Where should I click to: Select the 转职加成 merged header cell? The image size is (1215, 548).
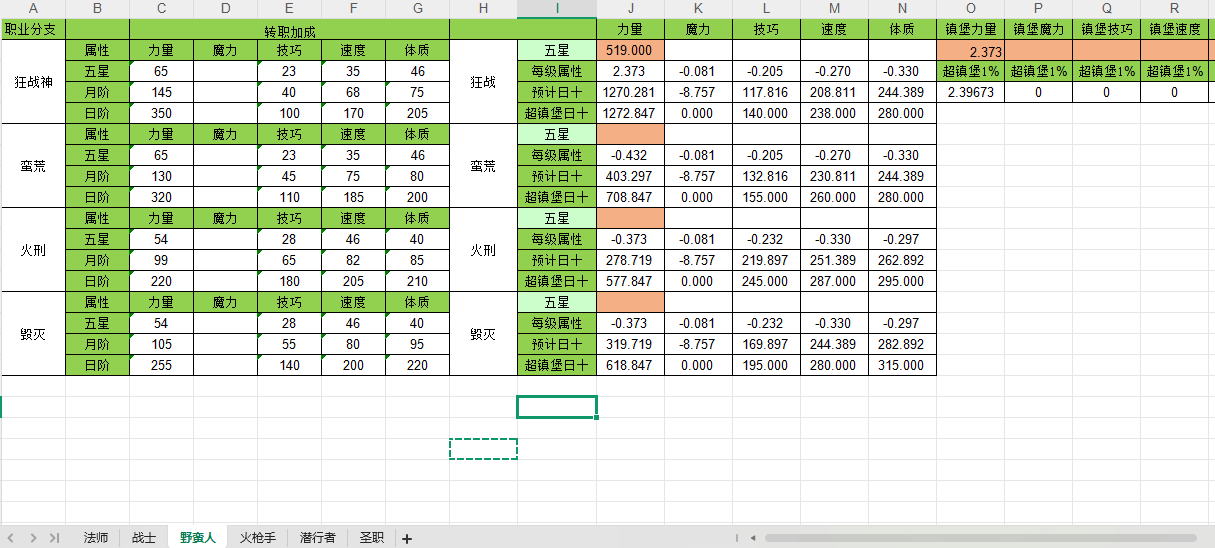(x=289, y=29)
